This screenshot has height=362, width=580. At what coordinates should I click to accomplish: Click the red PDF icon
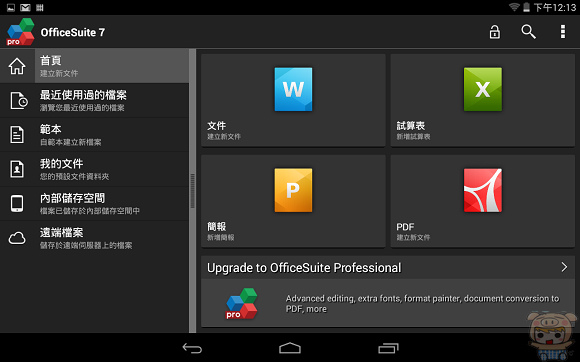[483, 190]
